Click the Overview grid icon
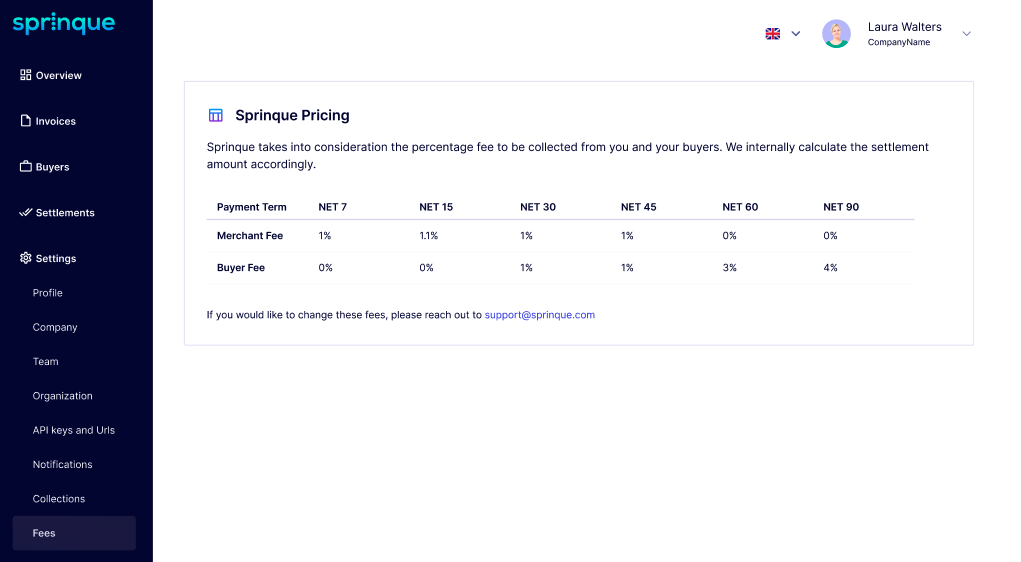Image resolution: width=1021 pixels, height=562 pixels. tap(26, 75)
